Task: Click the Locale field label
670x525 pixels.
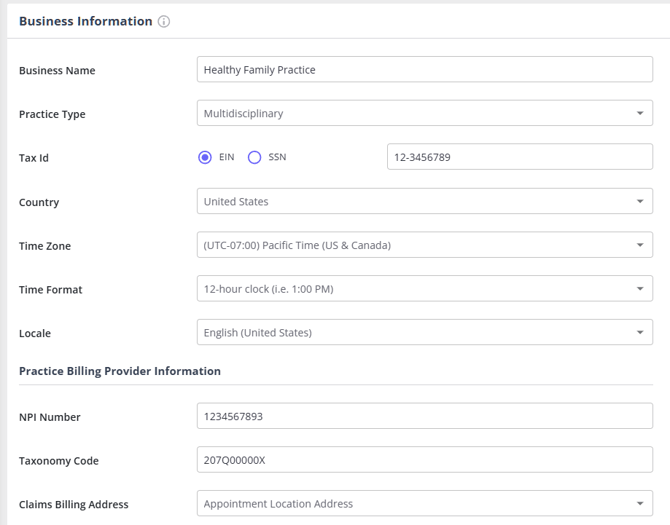Action: tap(36, 334)
